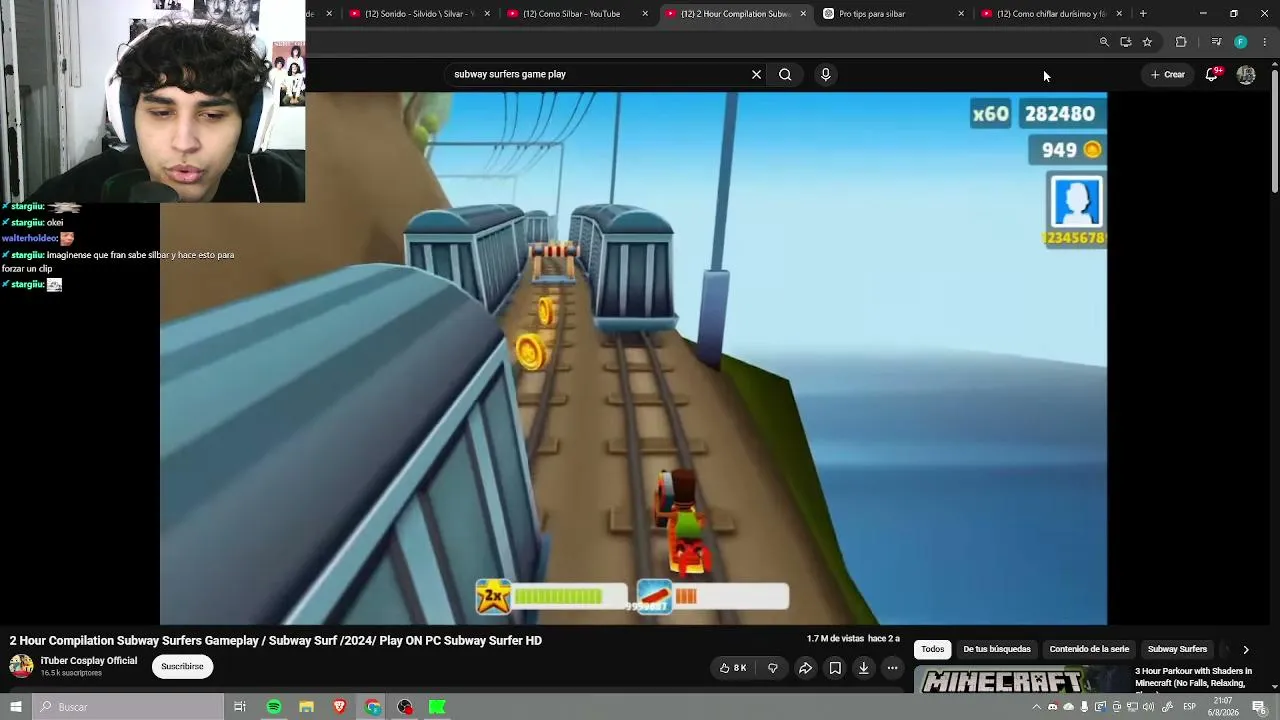Open the green app icon in taskbar
The image size is (1280, 720).
[437, 707]
